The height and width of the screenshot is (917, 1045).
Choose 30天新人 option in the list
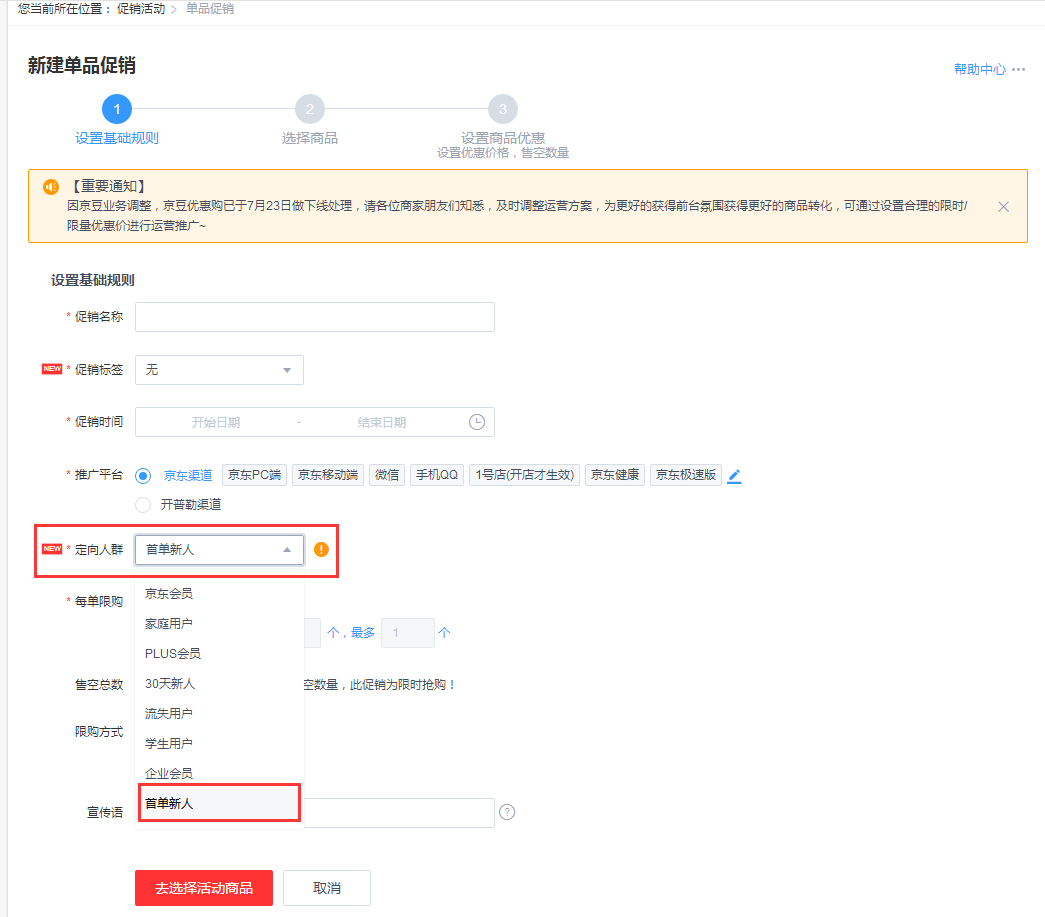(170, 684)
